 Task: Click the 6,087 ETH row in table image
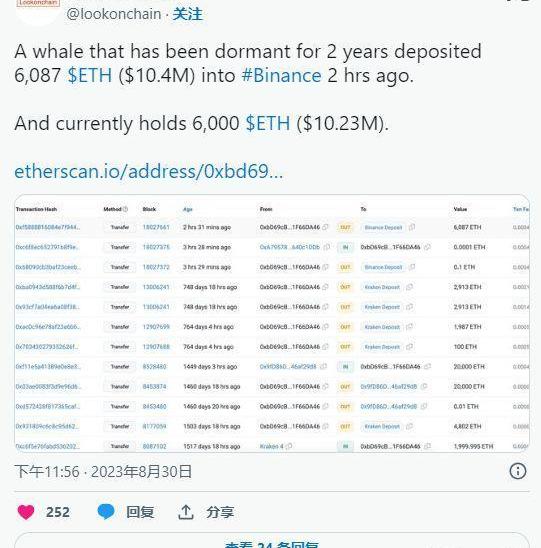point(272,227)
